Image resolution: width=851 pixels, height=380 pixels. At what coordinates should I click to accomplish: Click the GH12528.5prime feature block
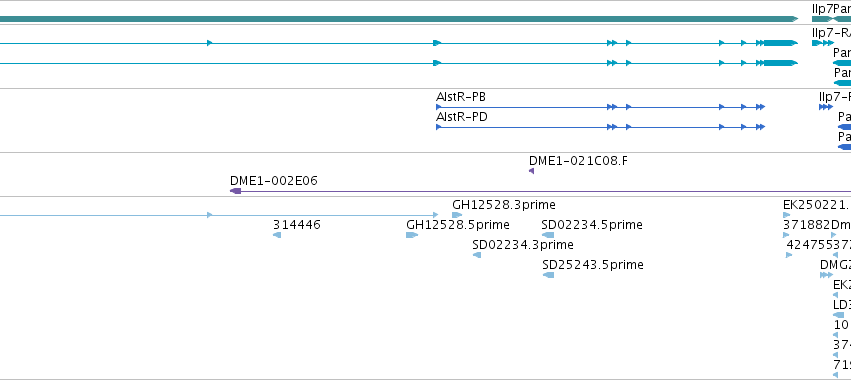[x=412, y=235]
